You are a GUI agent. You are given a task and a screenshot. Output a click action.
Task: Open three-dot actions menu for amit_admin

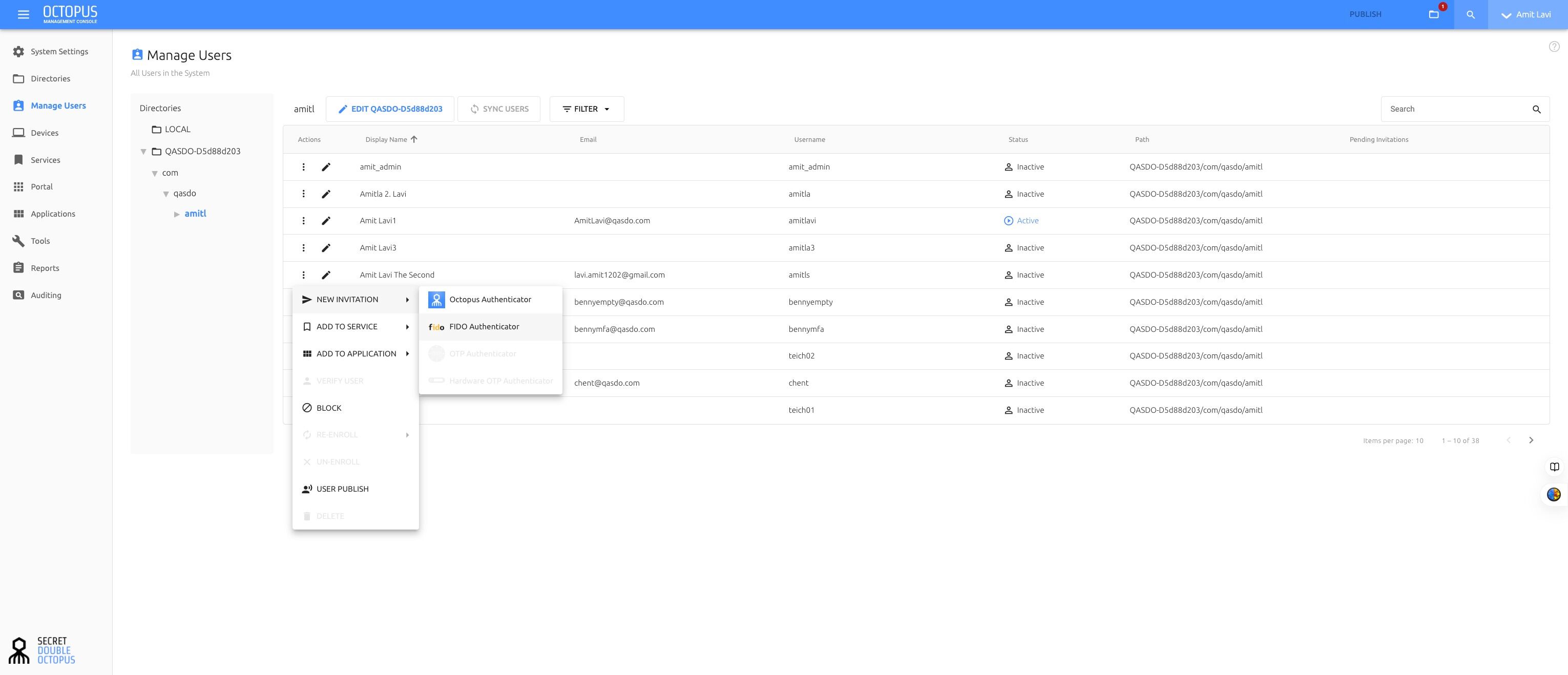click(304, 167)
